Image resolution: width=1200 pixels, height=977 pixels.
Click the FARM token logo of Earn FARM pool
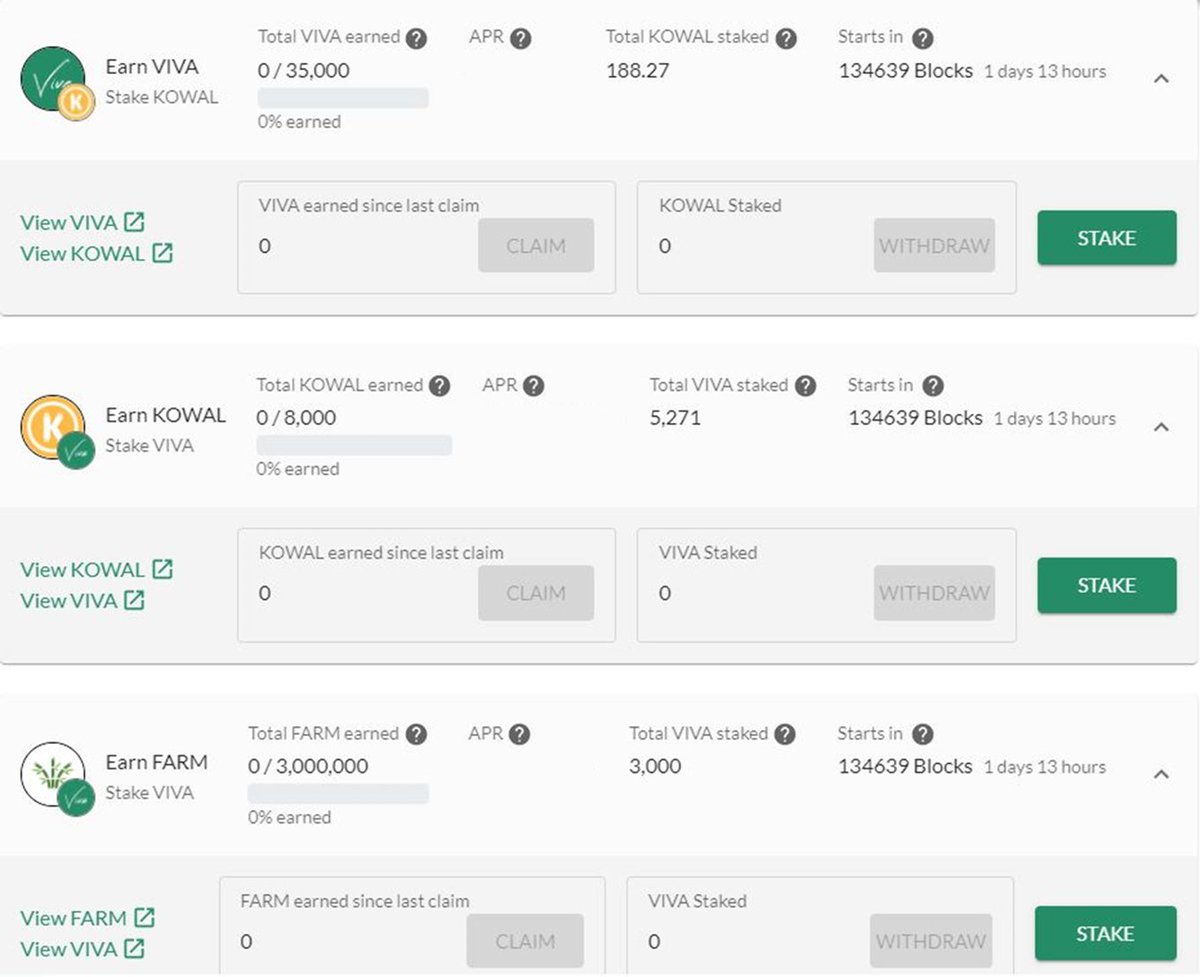pyautogui.click(x=56, y=778)
